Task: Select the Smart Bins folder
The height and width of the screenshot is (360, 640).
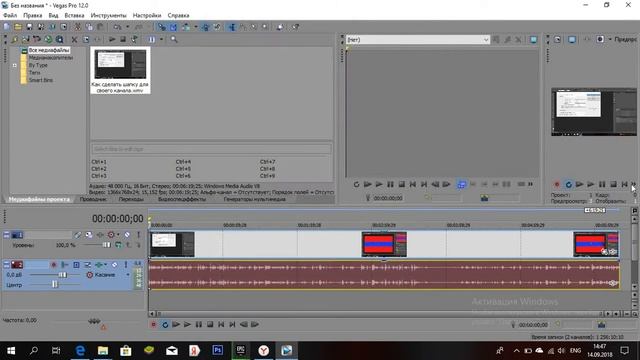Action: pyautogui.click(x=41, y=80)
